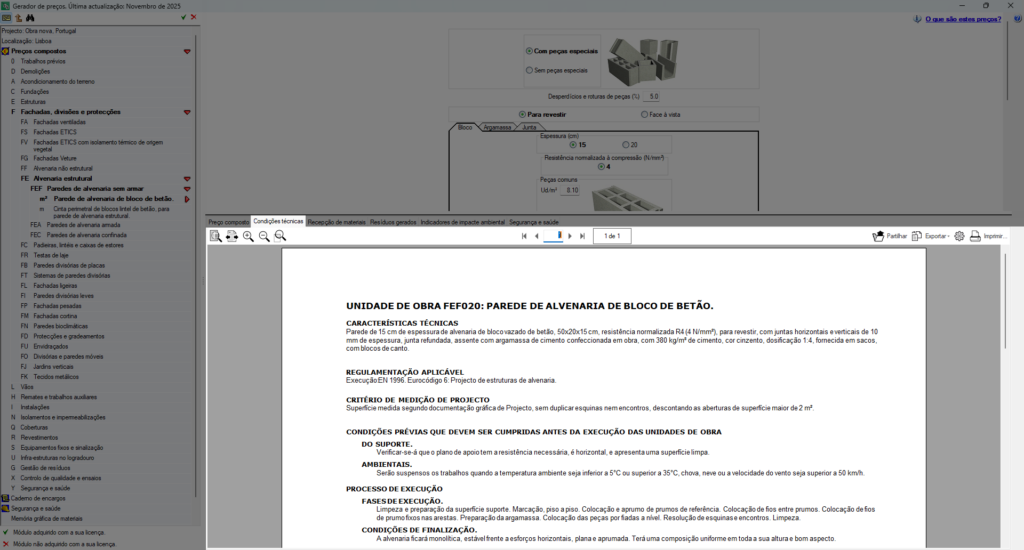Open the Partilhar share option
The image size is (1024, 550).
tap(889, 236)
